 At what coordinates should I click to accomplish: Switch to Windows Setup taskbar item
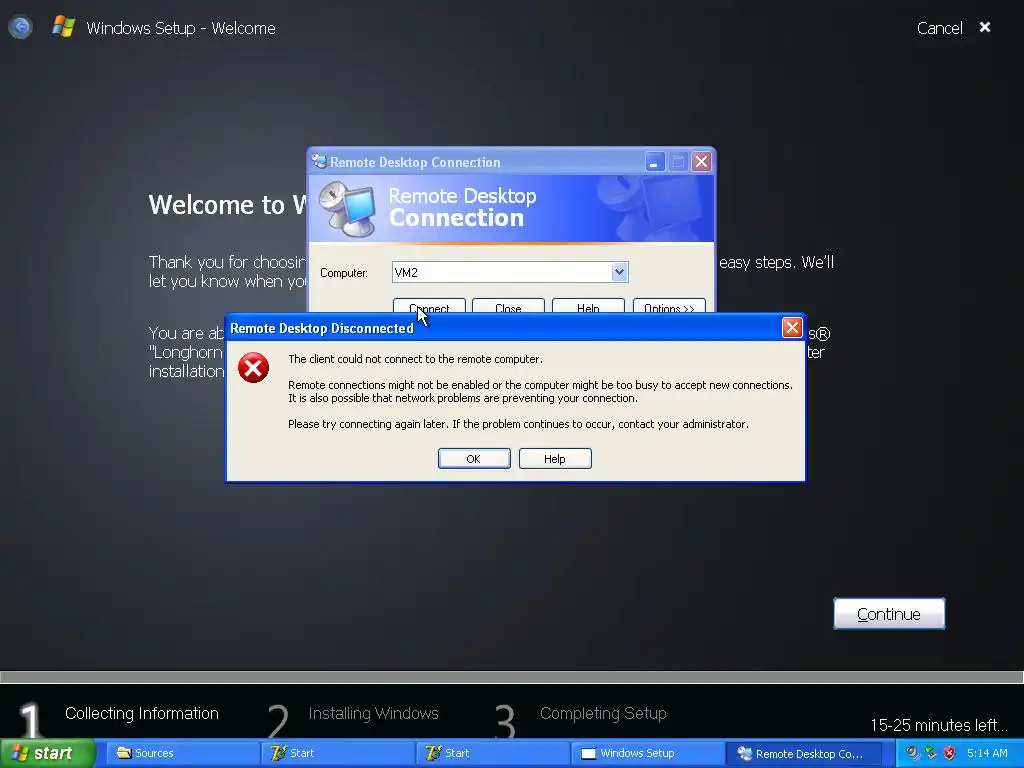[647, 753]
